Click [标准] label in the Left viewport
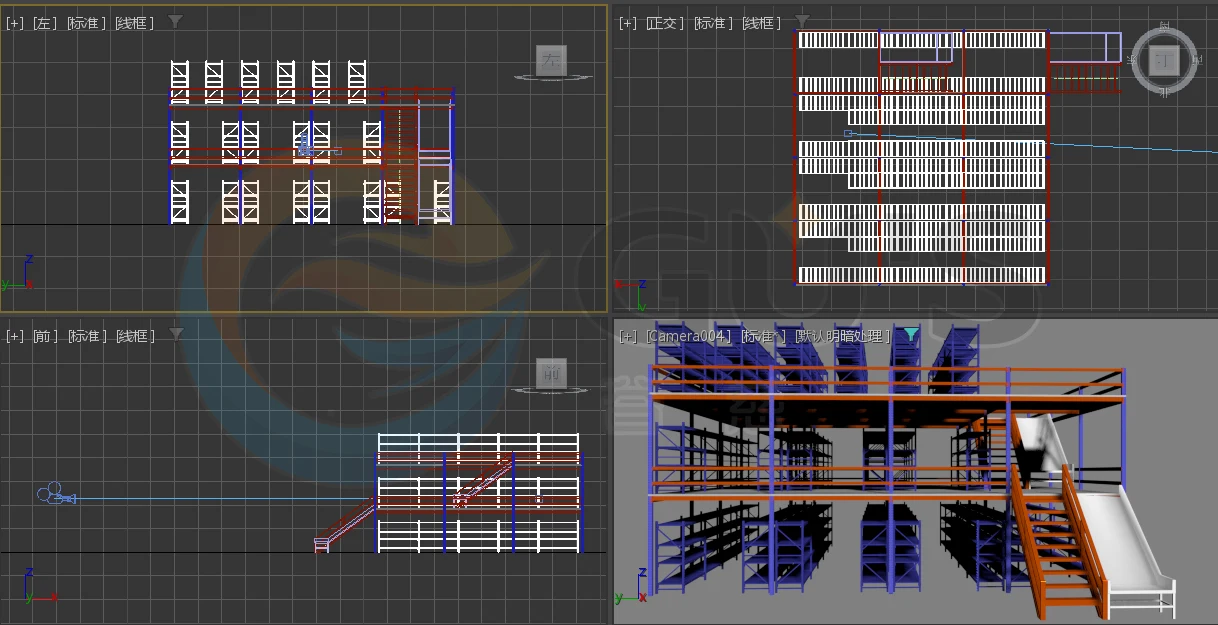 [x=87, y=23]
